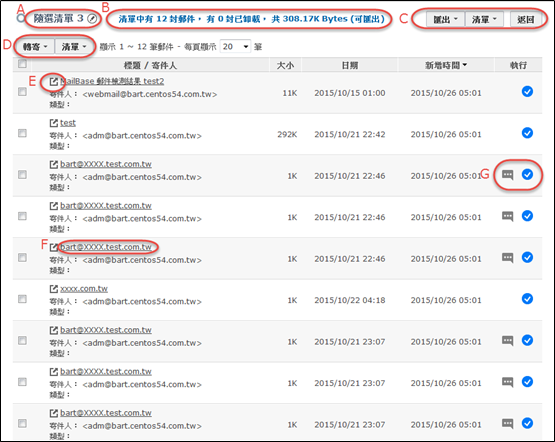Open the 匯出 dropdown at top right

(445, 19)
